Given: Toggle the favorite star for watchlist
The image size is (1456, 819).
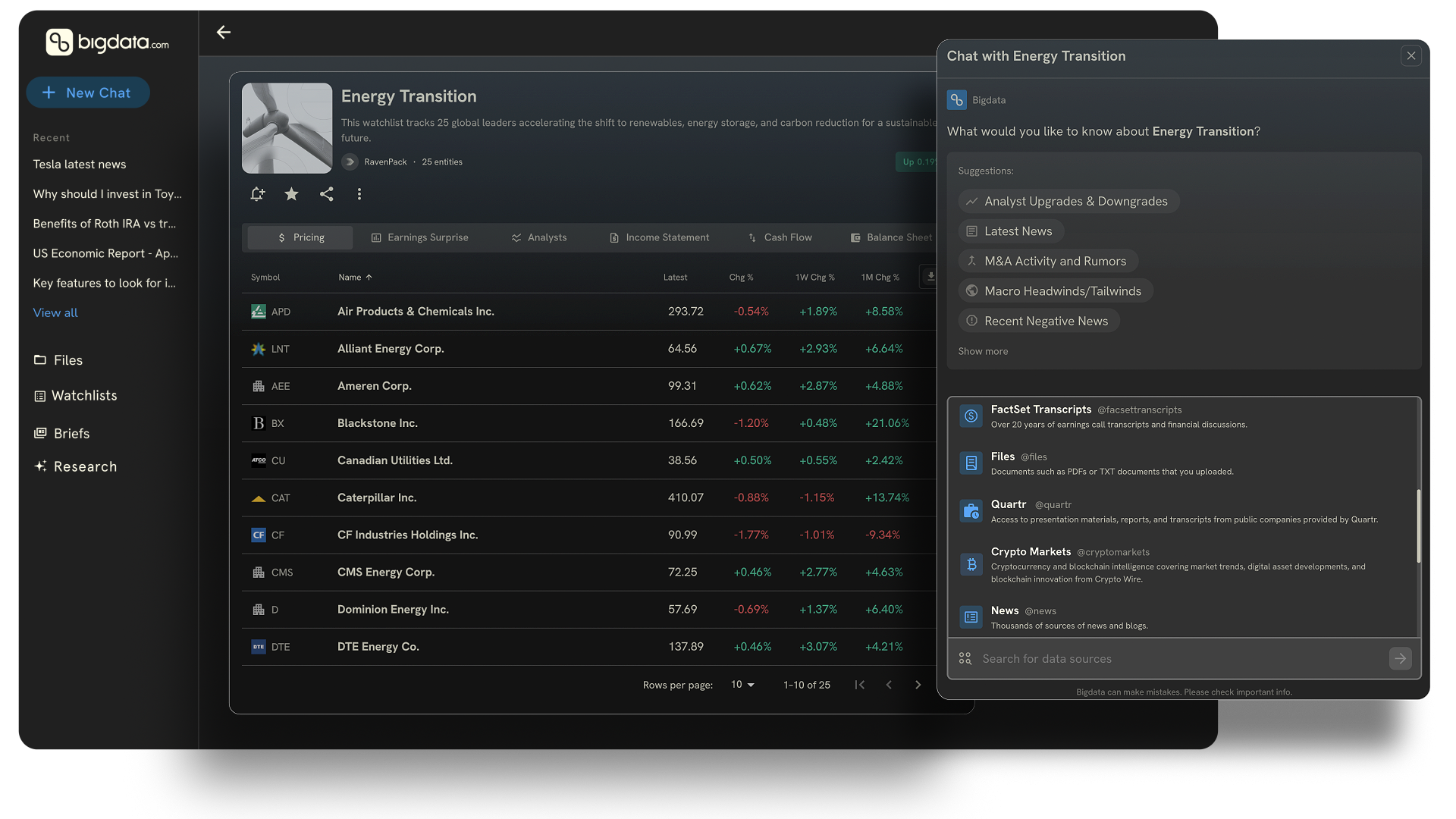Looking at the screenshot, I should click(291, 194).
